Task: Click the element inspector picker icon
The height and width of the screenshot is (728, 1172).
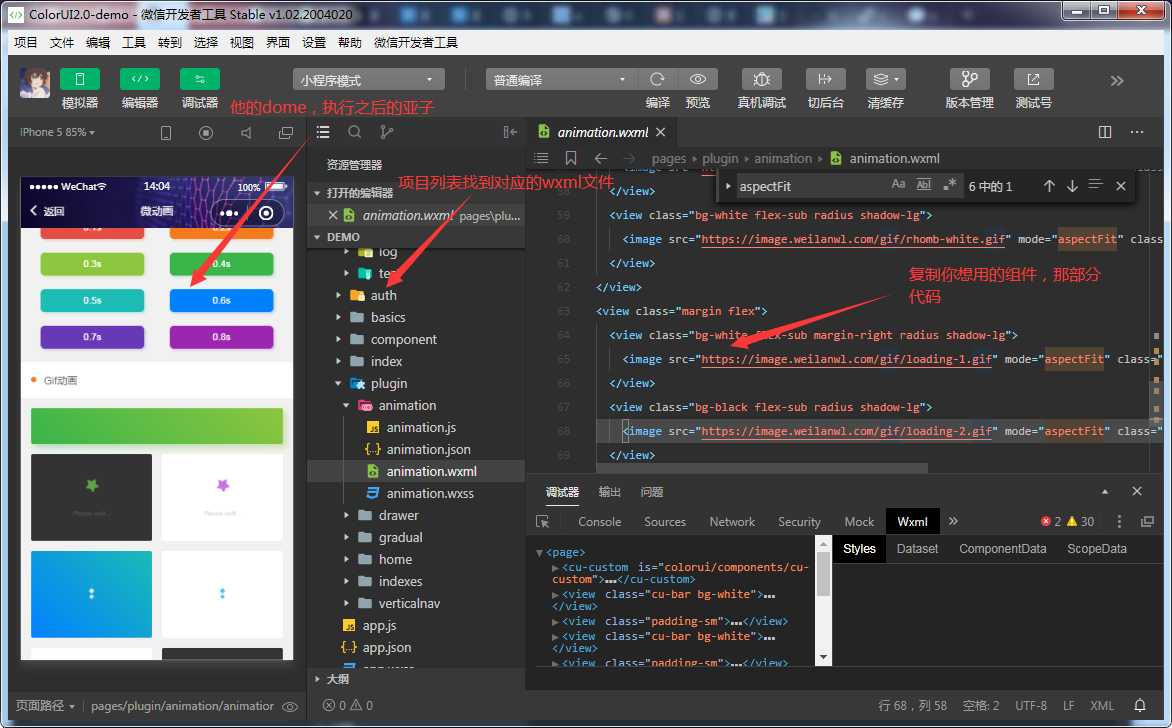Action: [543, 522]
